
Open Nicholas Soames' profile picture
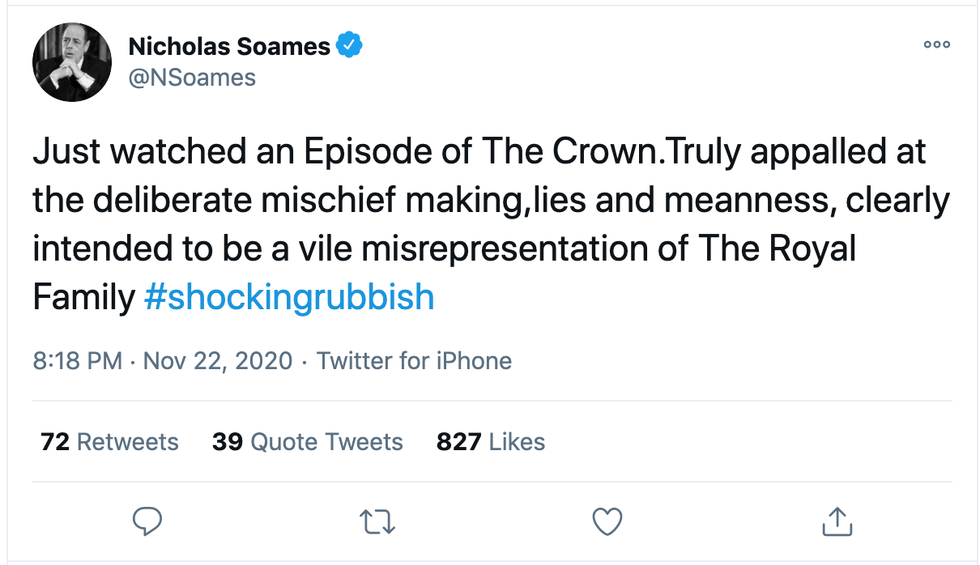[72, 62]
